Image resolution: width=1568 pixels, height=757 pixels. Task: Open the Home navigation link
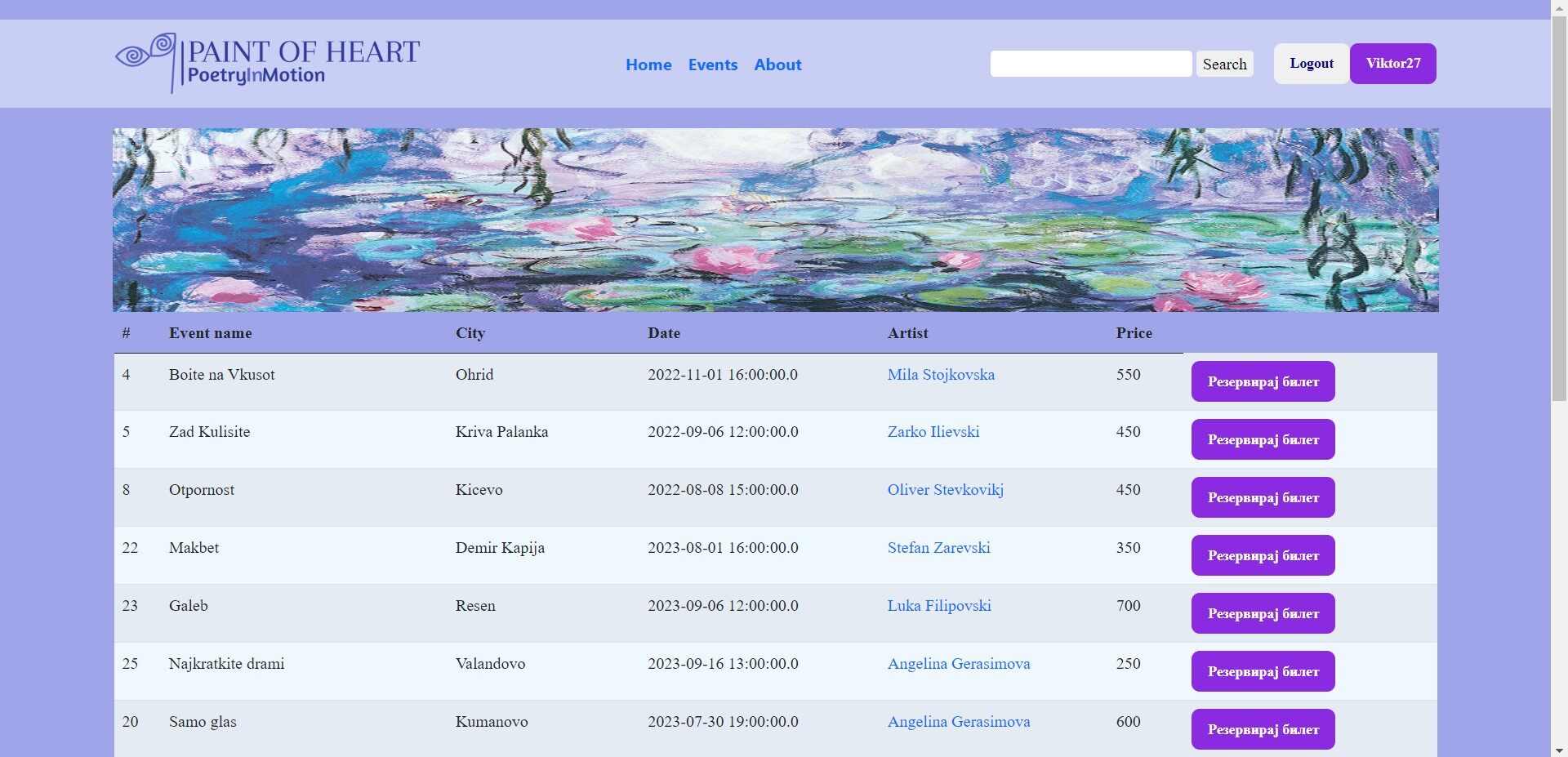pyautogui.click(x=648, y=65)
